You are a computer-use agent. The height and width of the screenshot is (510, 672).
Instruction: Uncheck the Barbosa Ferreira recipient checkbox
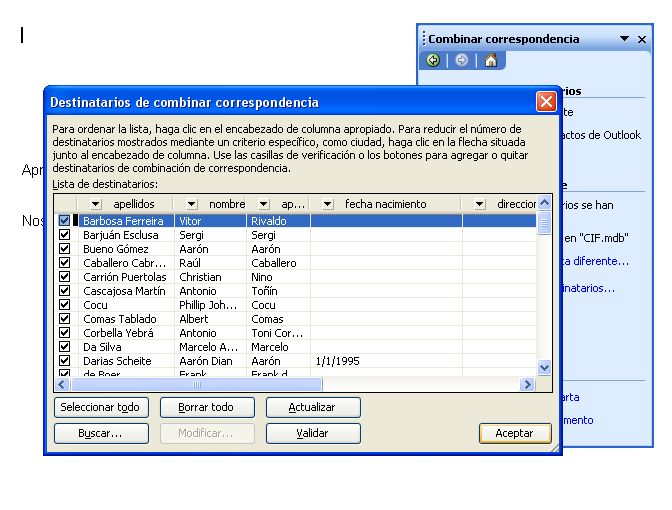tap(65, 221)
